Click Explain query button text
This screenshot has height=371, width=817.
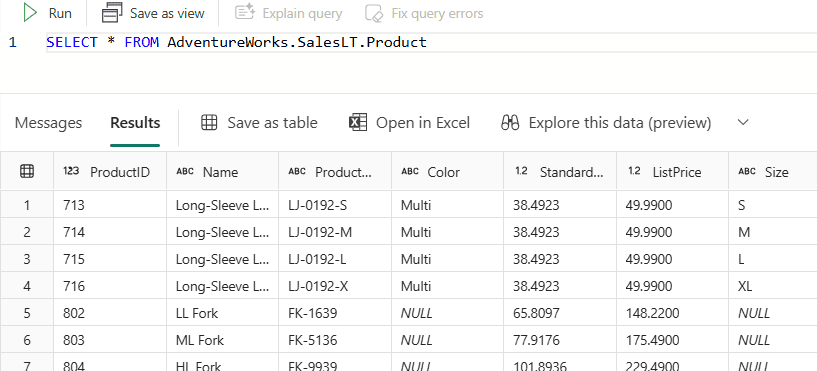[x=302, y=14]
